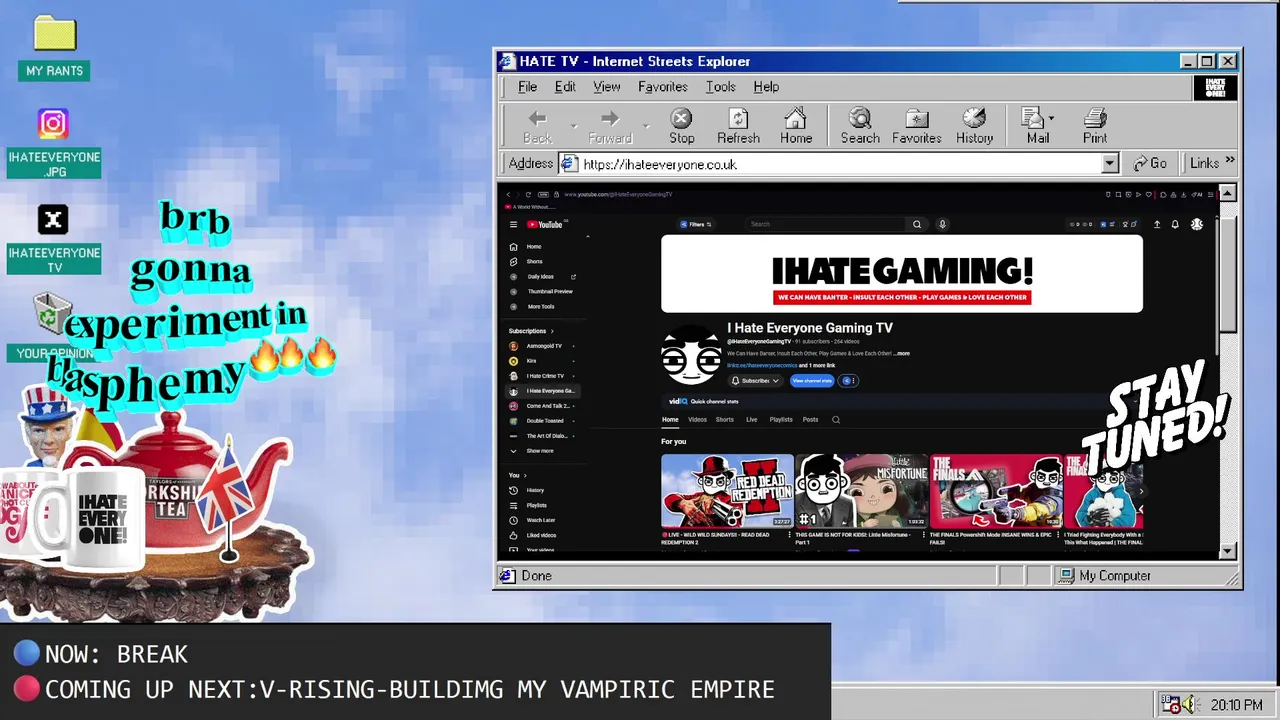Screen dimensions: 1280x720
Task: Click the Mail toolbar button
Action: [1037, 126]
